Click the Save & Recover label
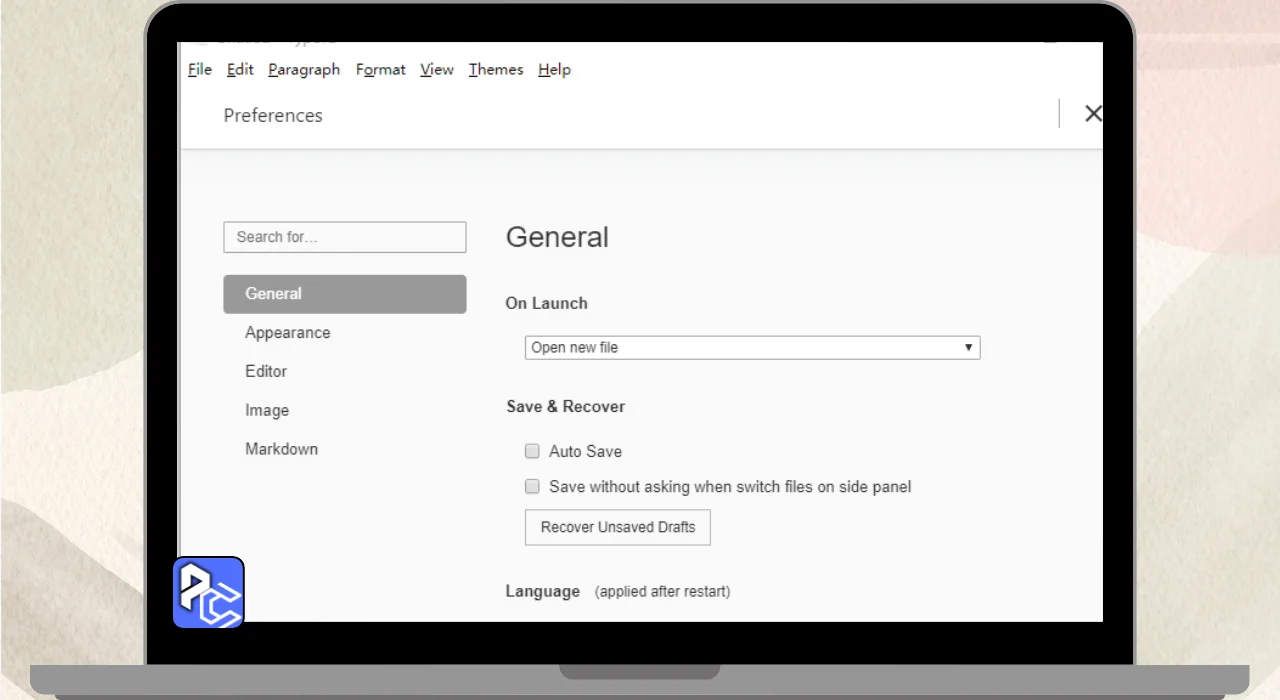 pos(566,406)
